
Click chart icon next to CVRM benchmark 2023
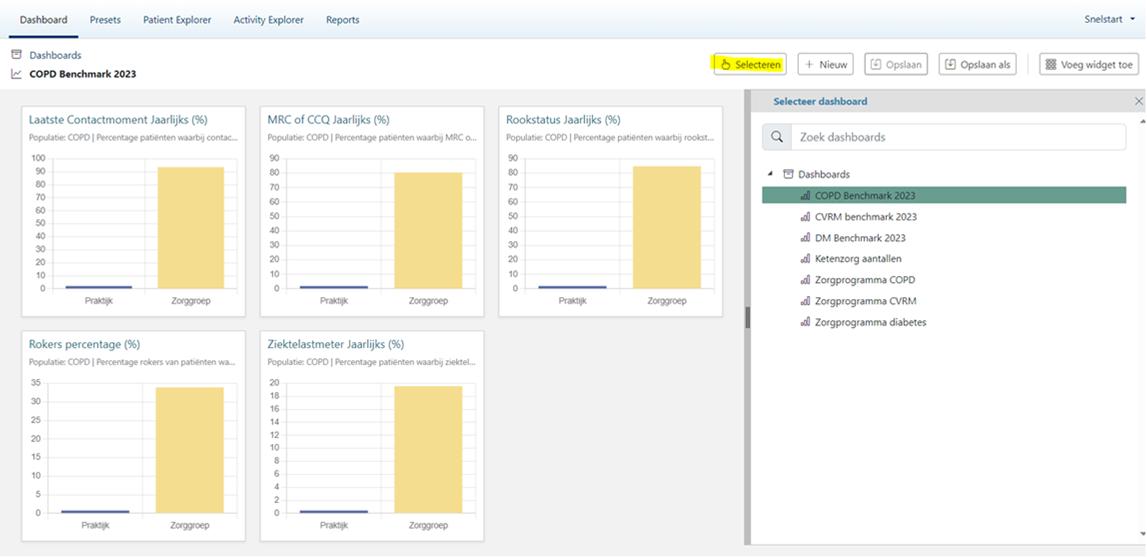[805, 217]
